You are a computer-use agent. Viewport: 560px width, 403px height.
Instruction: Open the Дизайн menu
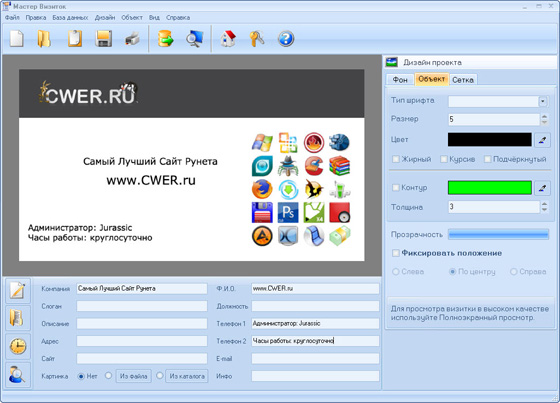(x=105, y=18)
